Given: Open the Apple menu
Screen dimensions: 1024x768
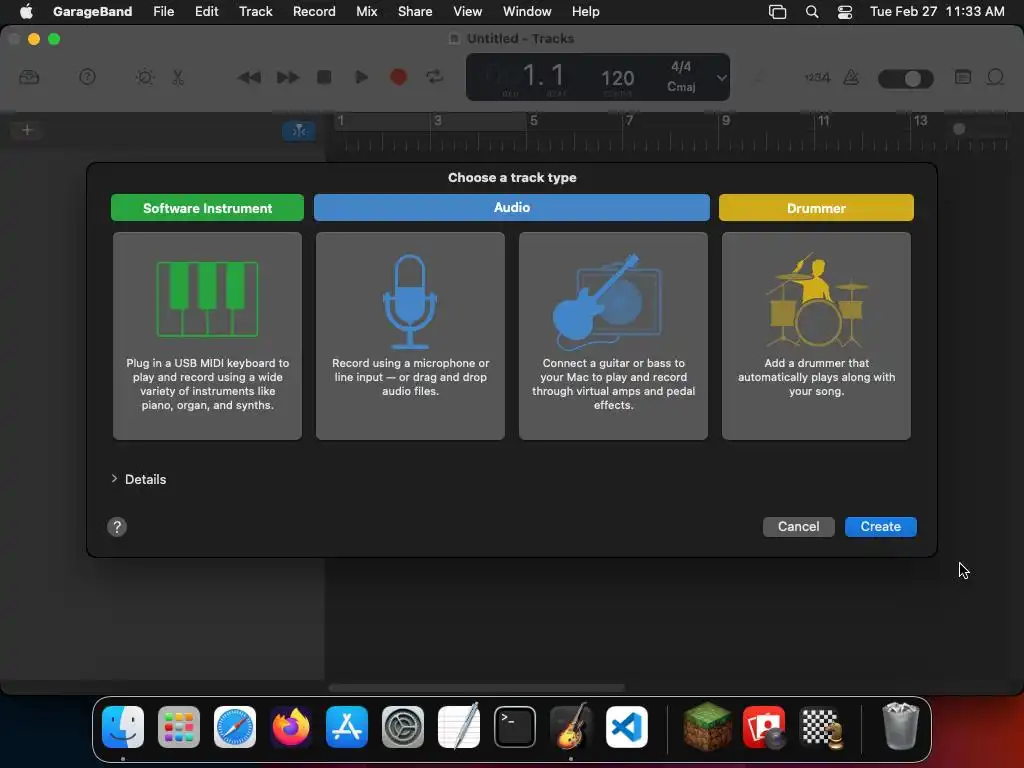Looking at the screenshot, I should pos(26,11).
